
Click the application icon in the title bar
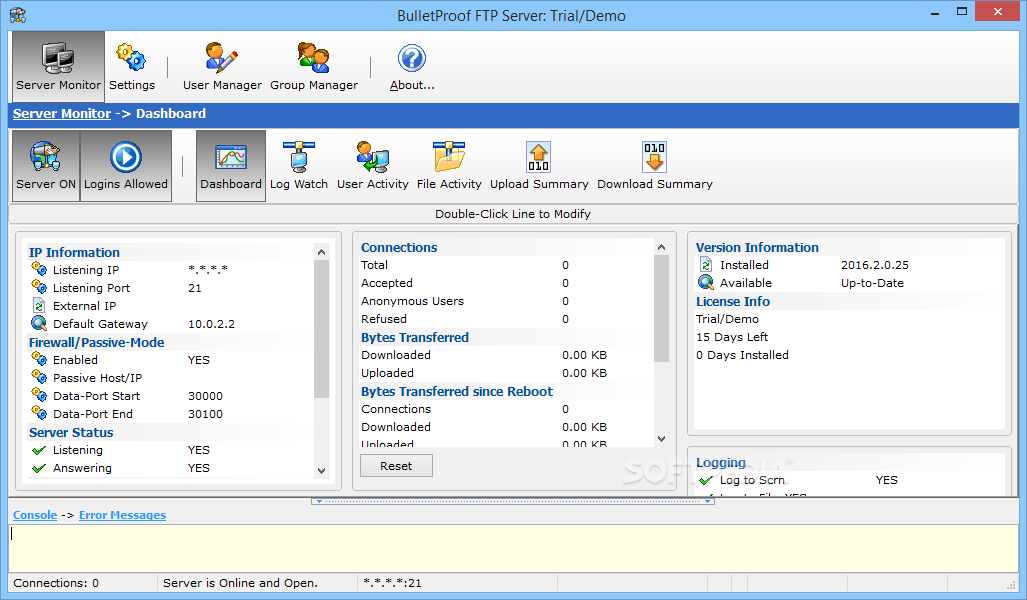(x=18, y=15)
